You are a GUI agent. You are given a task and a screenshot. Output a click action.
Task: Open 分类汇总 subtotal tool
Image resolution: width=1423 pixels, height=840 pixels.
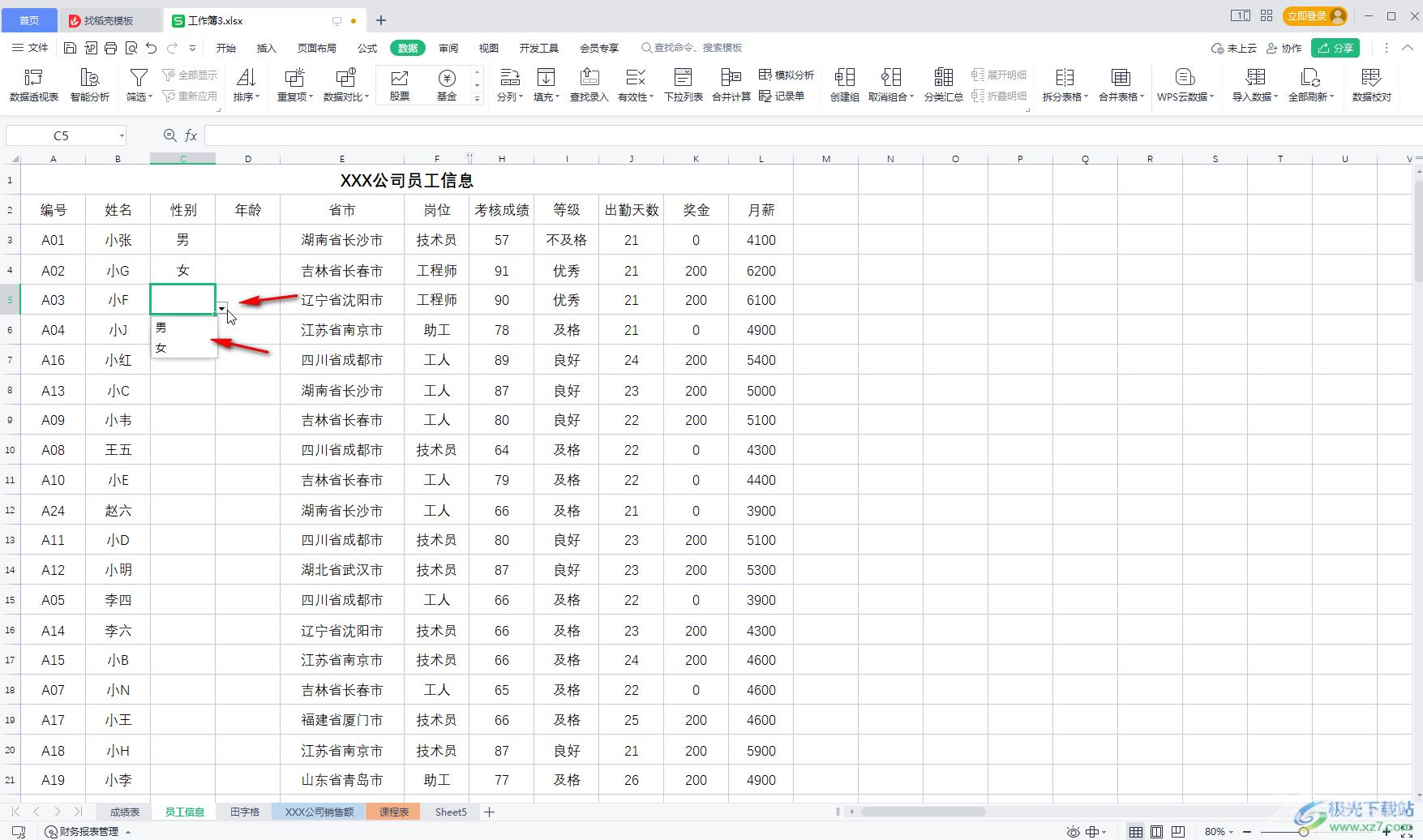pos(943,85)
